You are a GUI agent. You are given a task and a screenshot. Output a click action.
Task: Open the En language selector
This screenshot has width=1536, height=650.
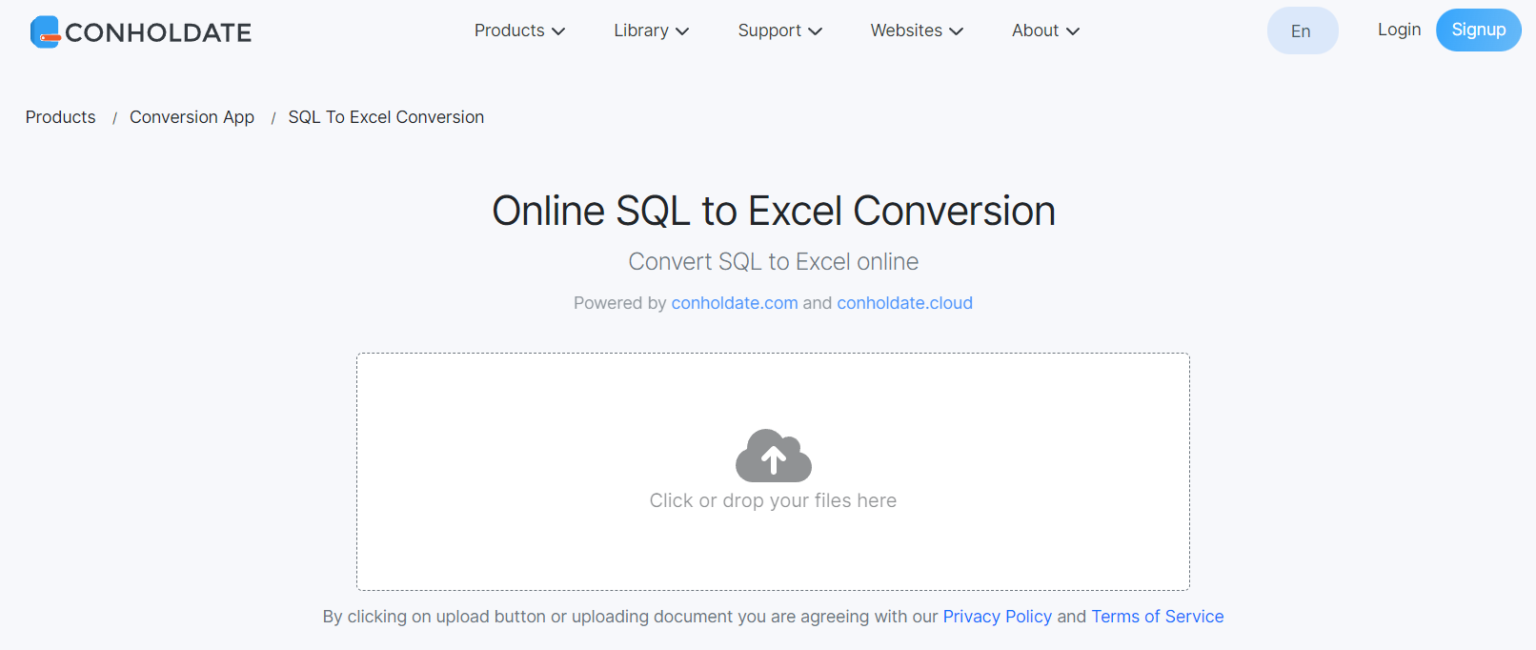[x=1302, y=30]
